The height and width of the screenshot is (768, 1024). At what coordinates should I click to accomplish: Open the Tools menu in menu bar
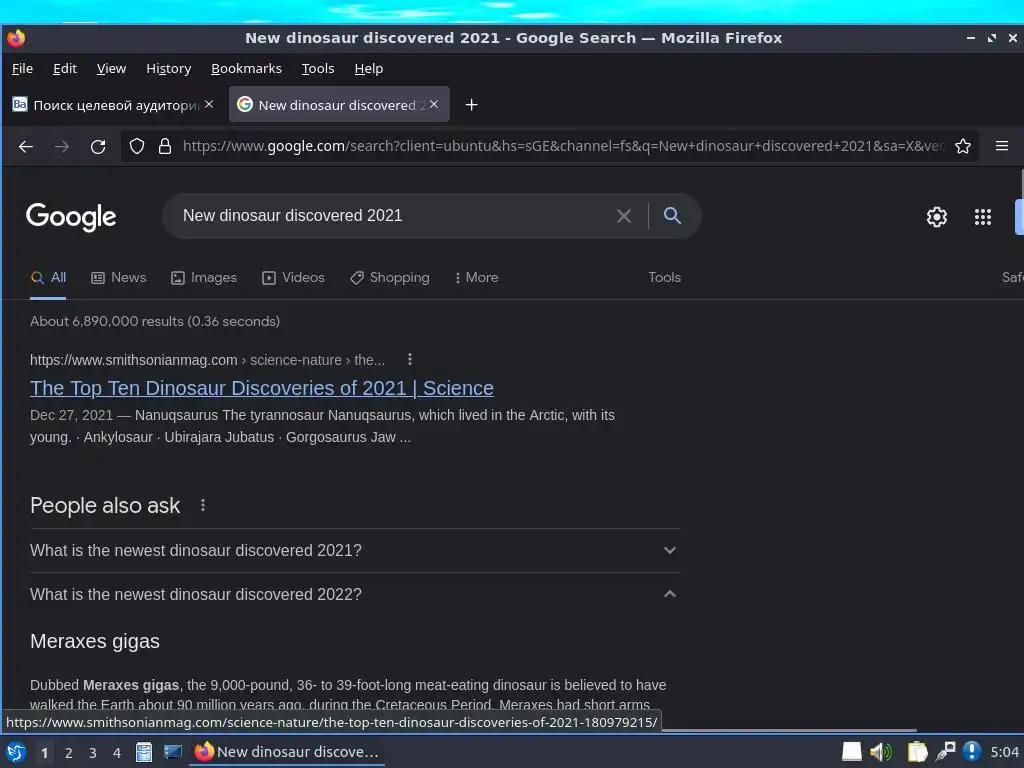coord(317,69)
